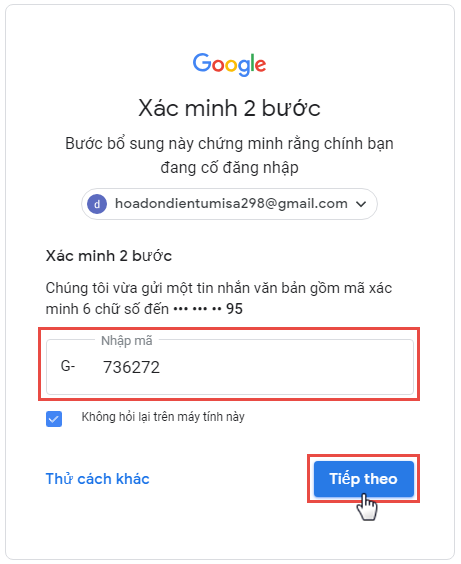Click the 'Tiếp theo' button
The width and height of the screenshot is (461, 564).
pos(364,478)
